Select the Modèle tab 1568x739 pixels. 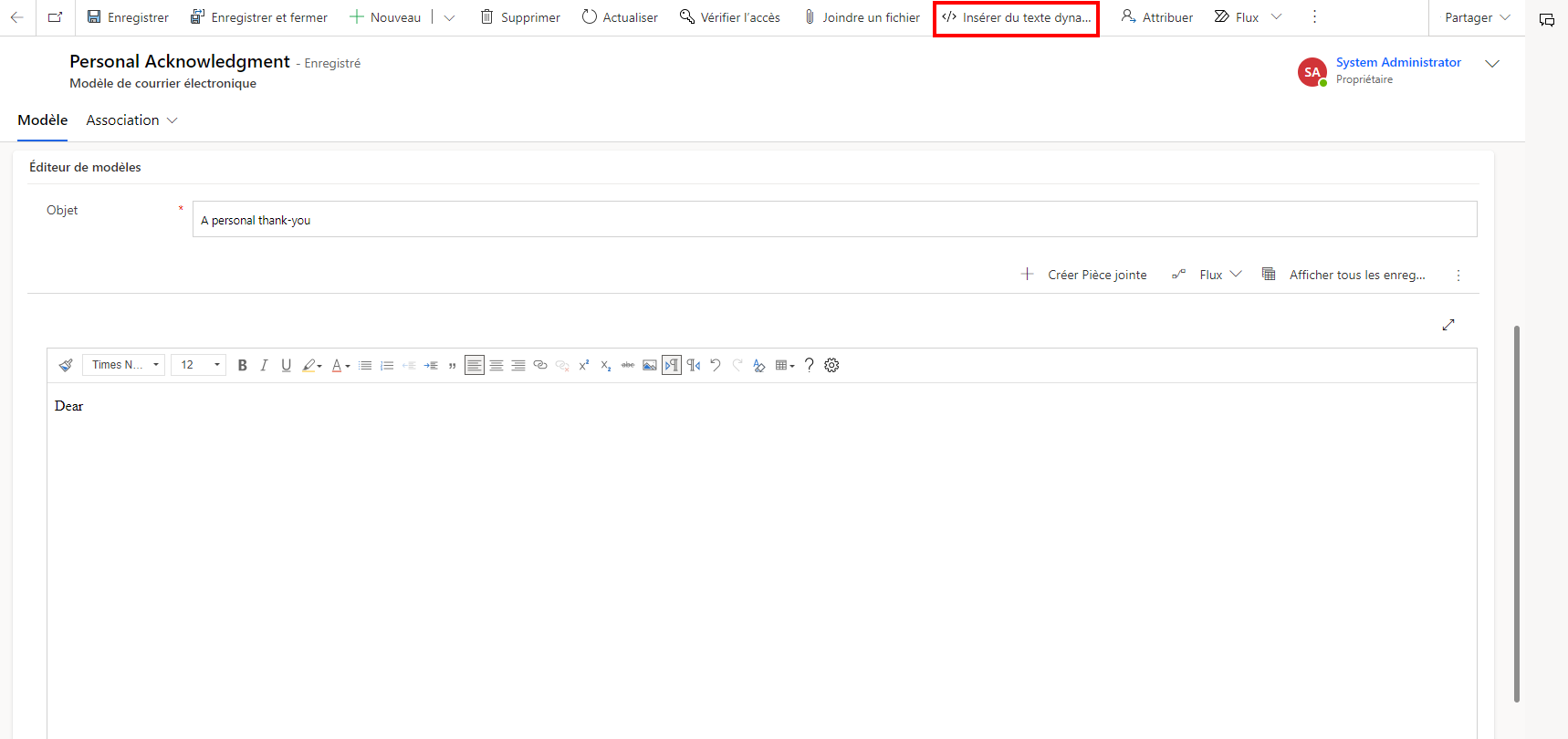43,120
